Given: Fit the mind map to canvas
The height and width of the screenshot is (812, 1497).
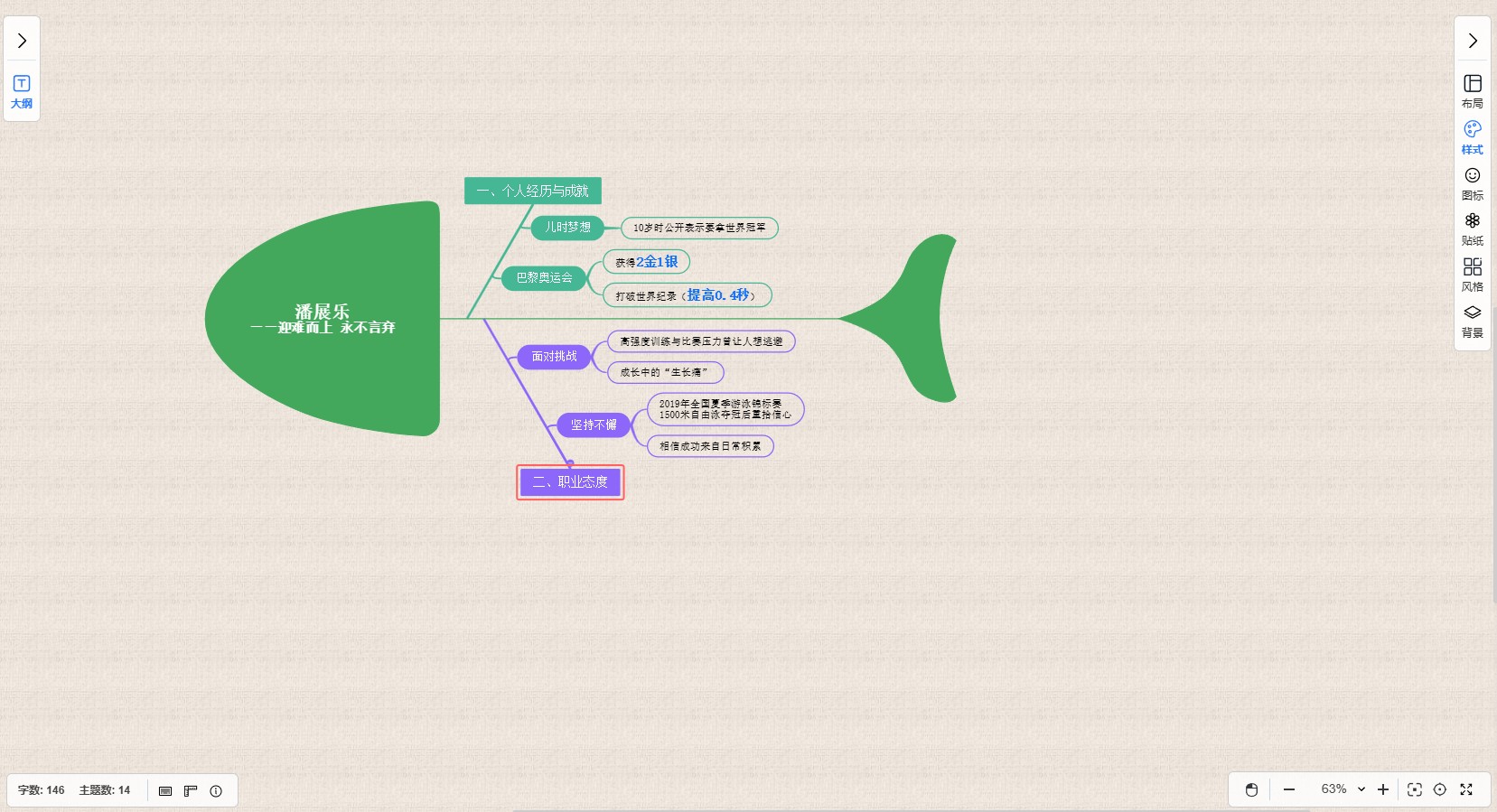Looking at the screenshot, I should click(1415, 789).
